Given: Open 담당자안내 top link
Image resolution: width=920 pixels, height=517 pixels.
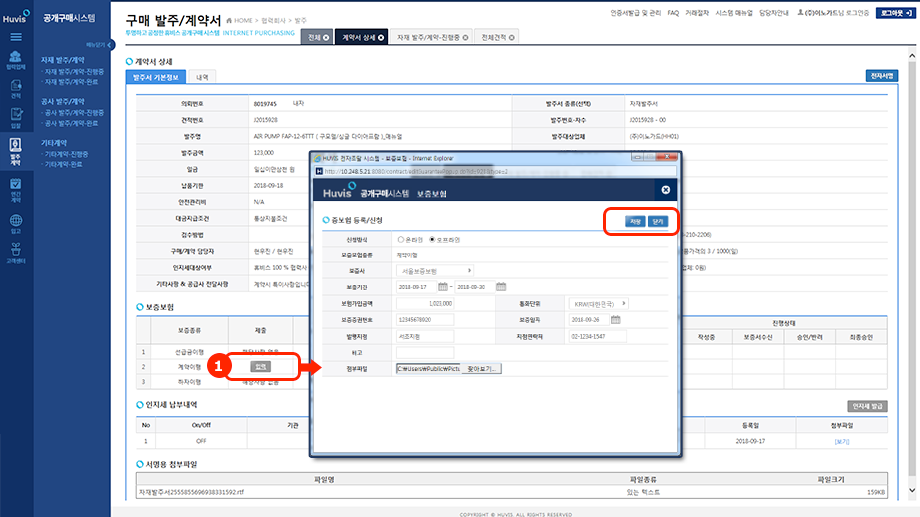Looking at the screenshot, I should (773, 13).
